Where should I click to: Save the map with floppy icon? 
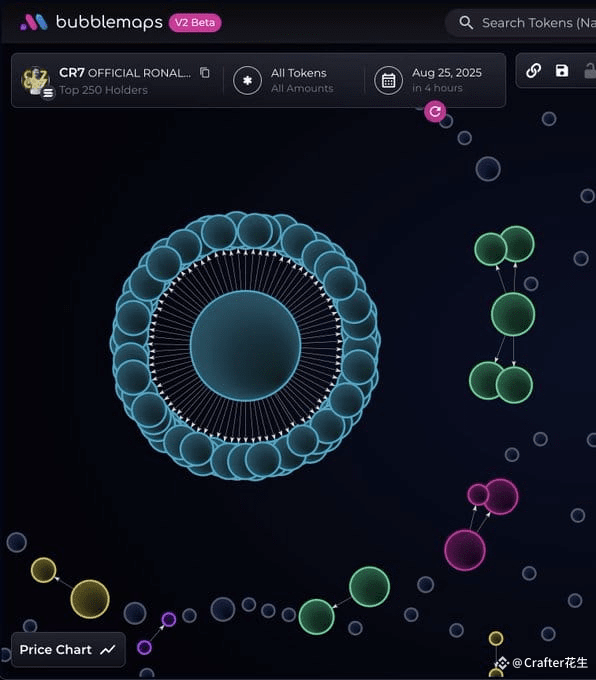[562, 70]
